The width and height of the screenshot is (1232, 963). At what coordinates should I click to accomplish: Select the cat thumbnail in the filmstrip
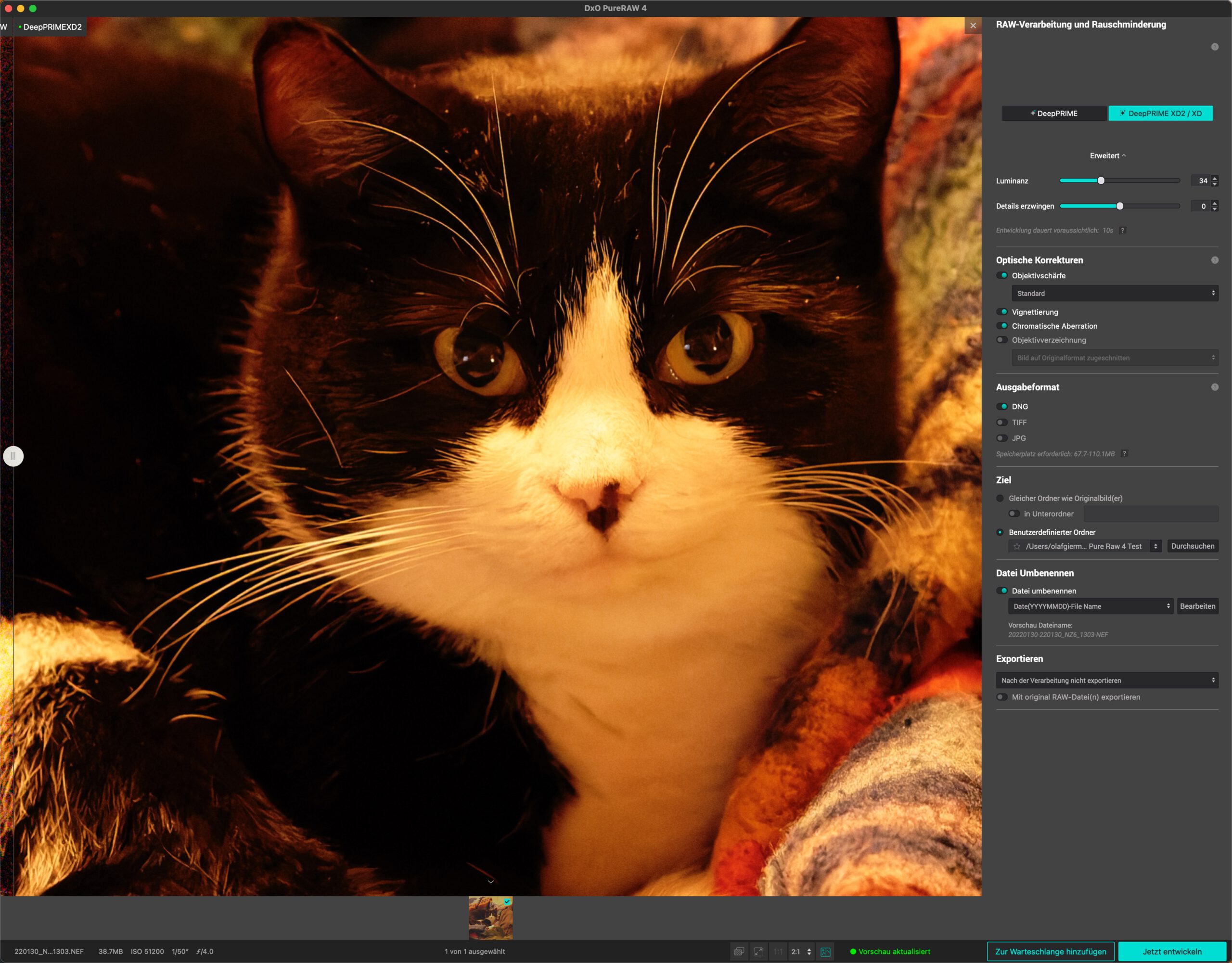490,918
